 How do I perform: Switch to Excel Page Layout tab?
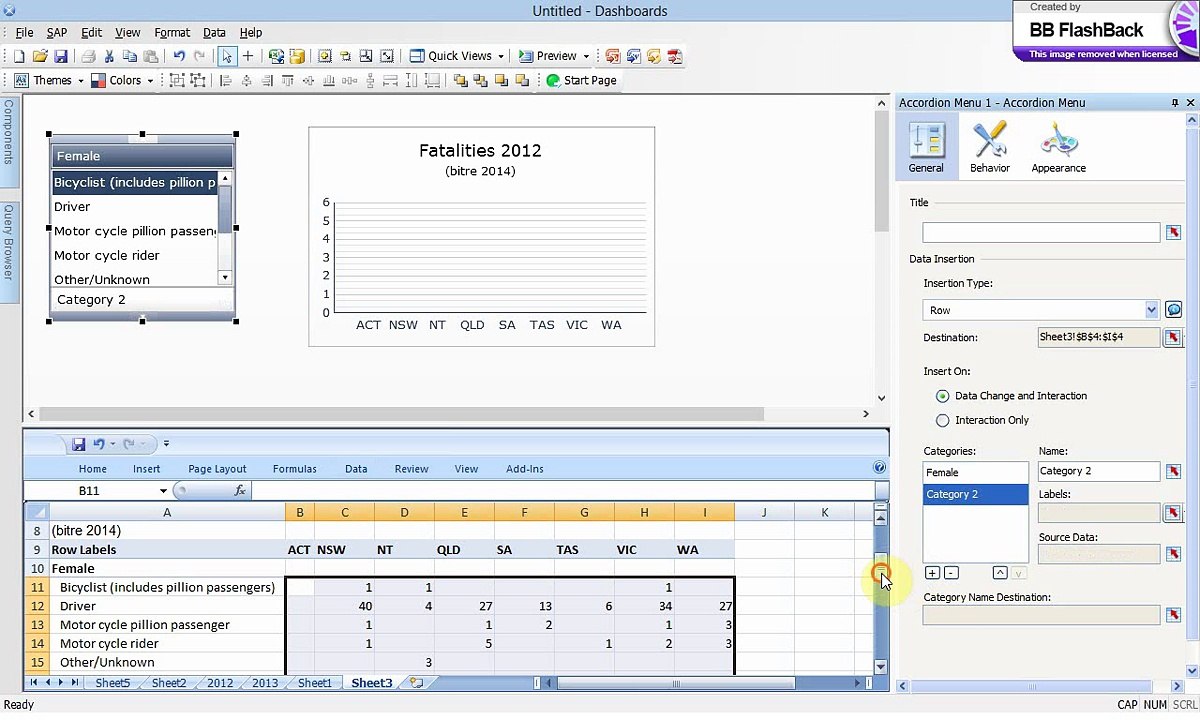217,469
